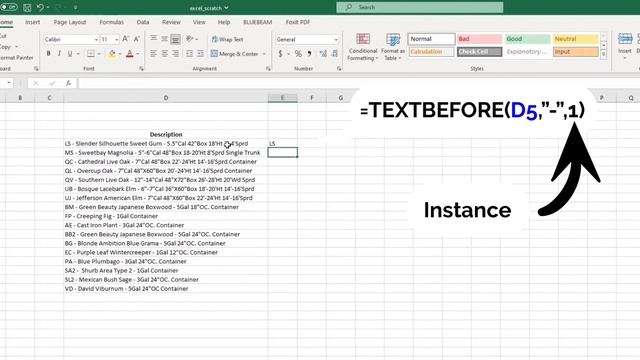Click the Decrease Indent icon
This screenshot has height=360, width=640.
click(x=189, y=53)
